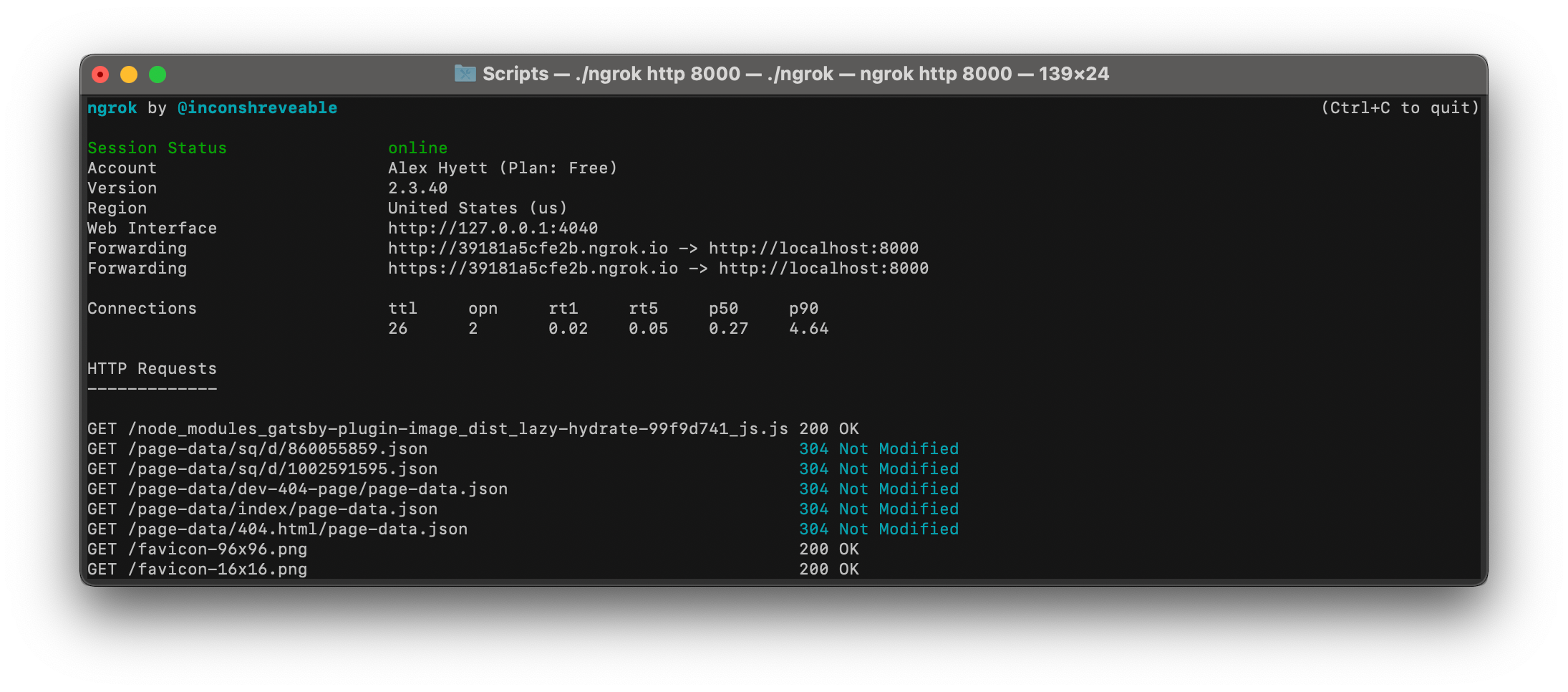This screenshot has width=1568, height=692.
Task: Click the https://39181a5cfe2b.ngrok.io forwarding URL
Action: coord(533,269)
